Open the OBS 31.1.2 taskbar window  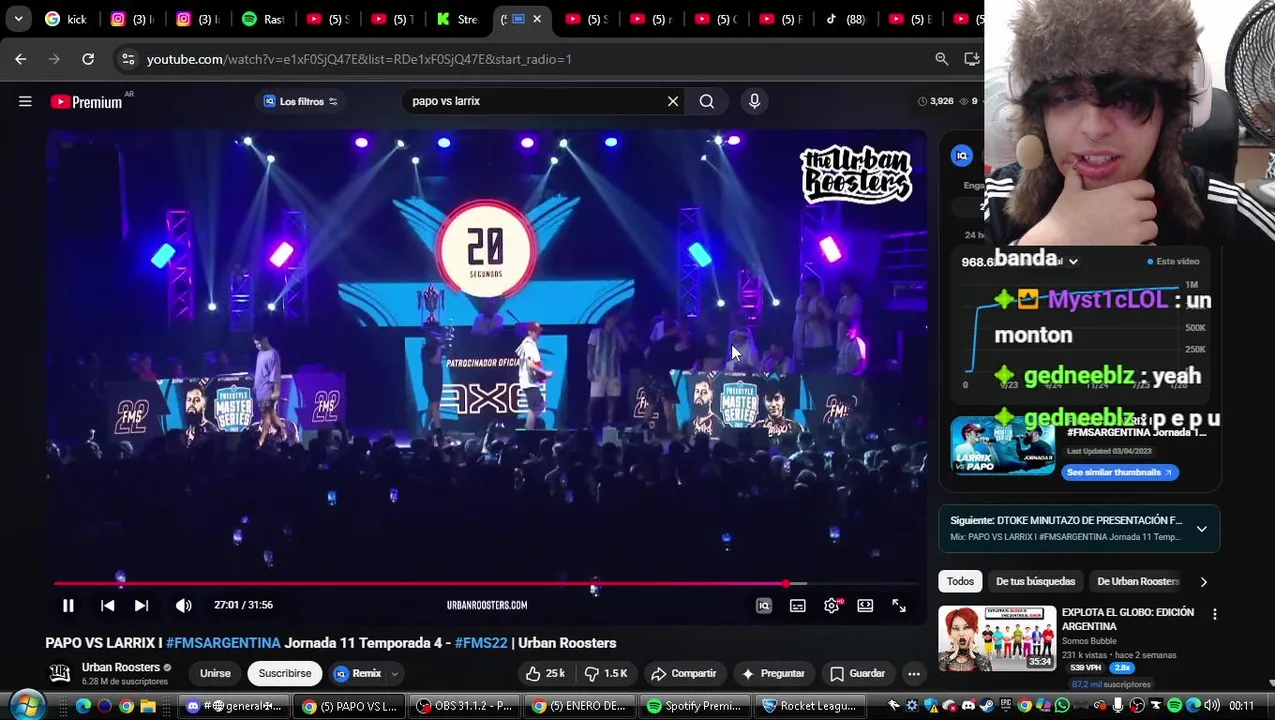(x=465, y=706)
